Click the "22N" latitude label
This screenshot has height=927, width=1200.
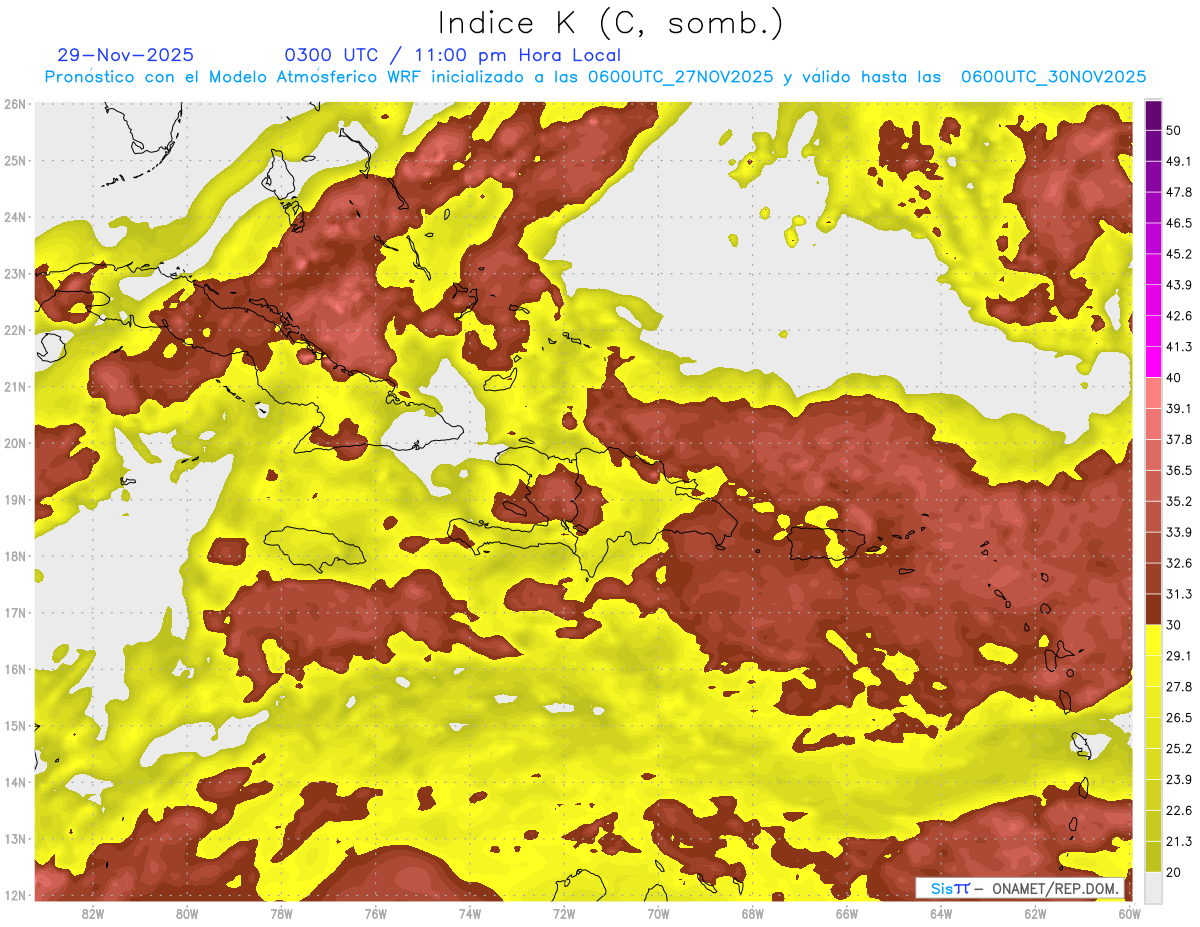coord(15,330)
